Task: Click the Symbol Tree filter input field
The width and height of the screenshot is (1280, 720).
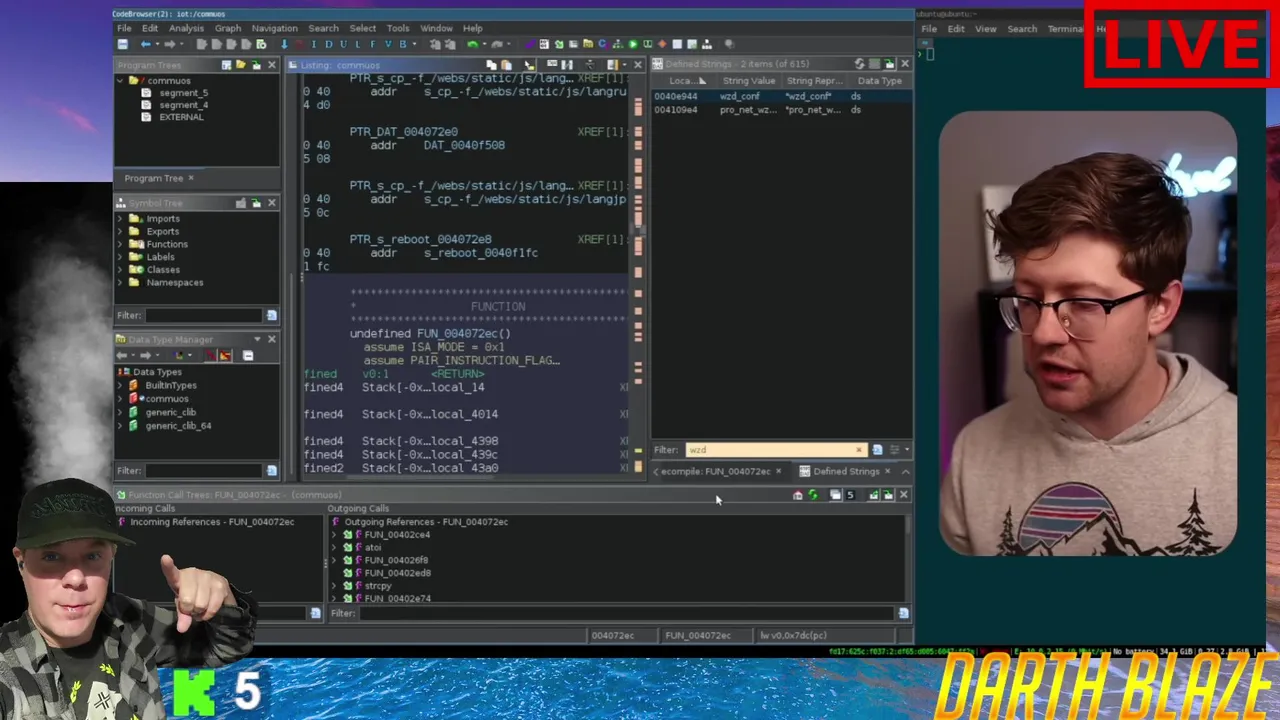Action: 203,315
